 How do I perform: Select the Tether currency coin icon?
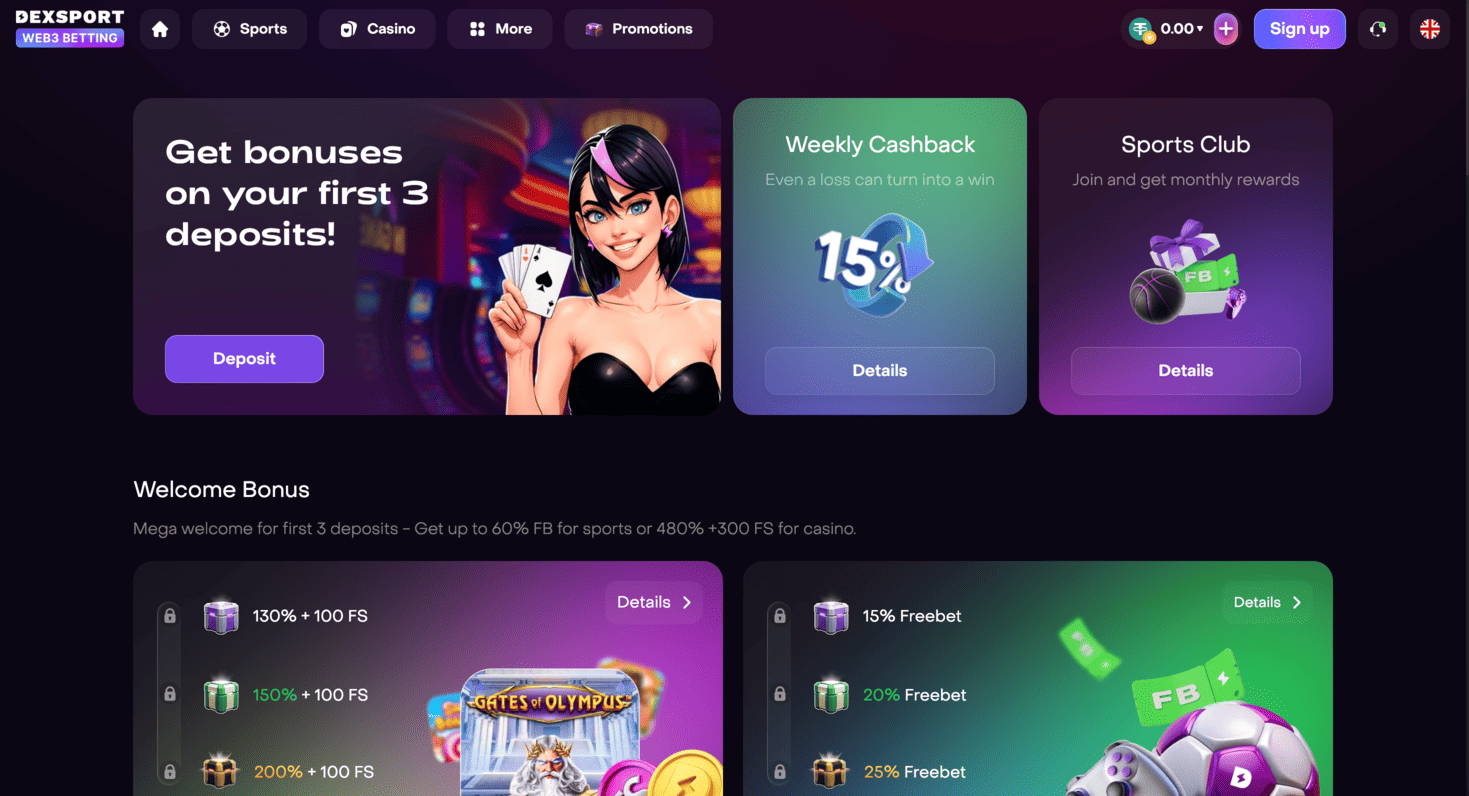tap(1141, 30)
